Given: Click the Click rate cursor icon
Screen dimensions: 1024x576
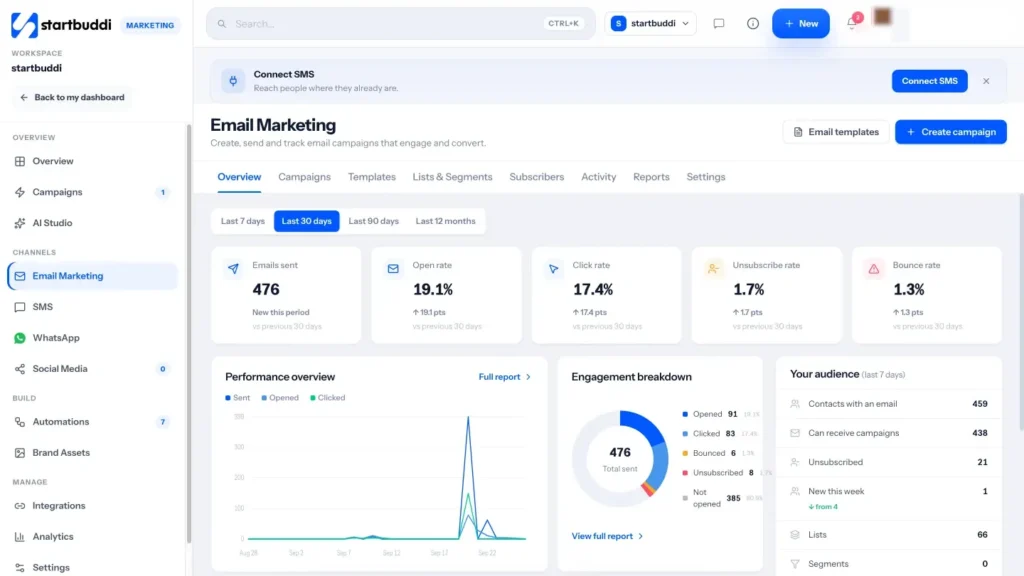Looking at the screenshot, I should point(553,268).
